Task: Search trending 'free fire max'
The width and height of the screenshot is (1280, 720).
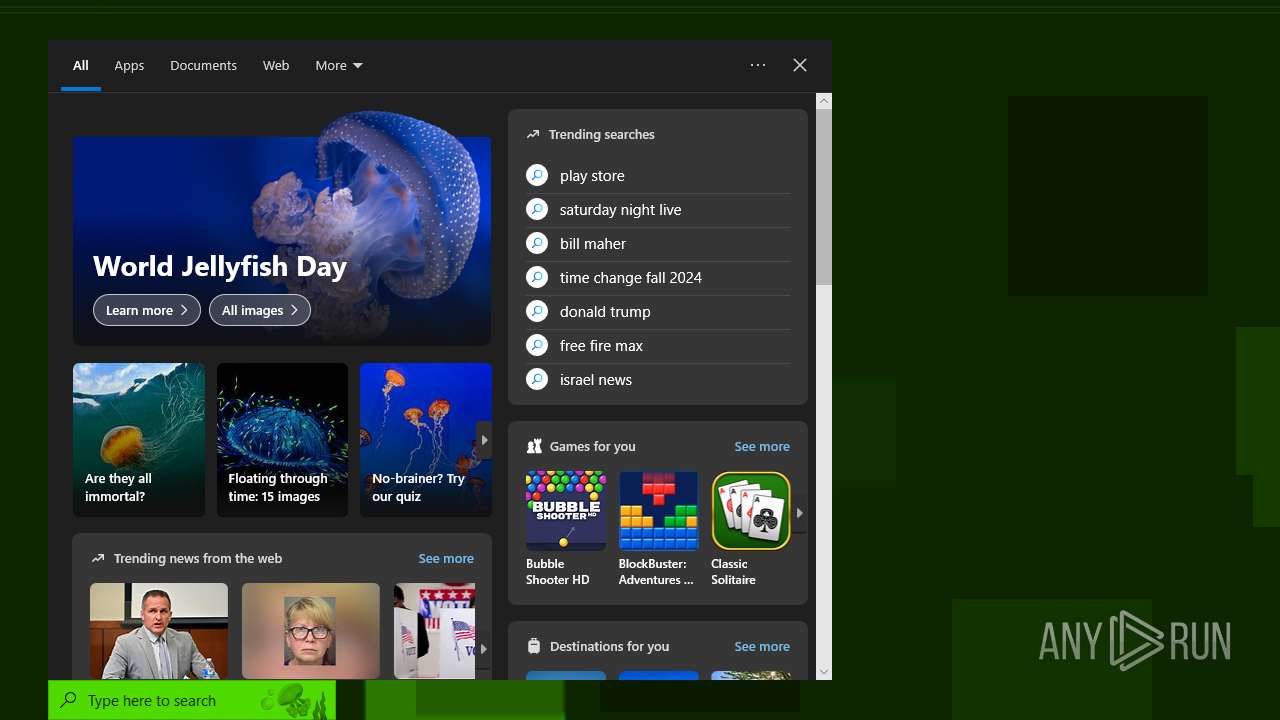Action: [x=658, y=346]
